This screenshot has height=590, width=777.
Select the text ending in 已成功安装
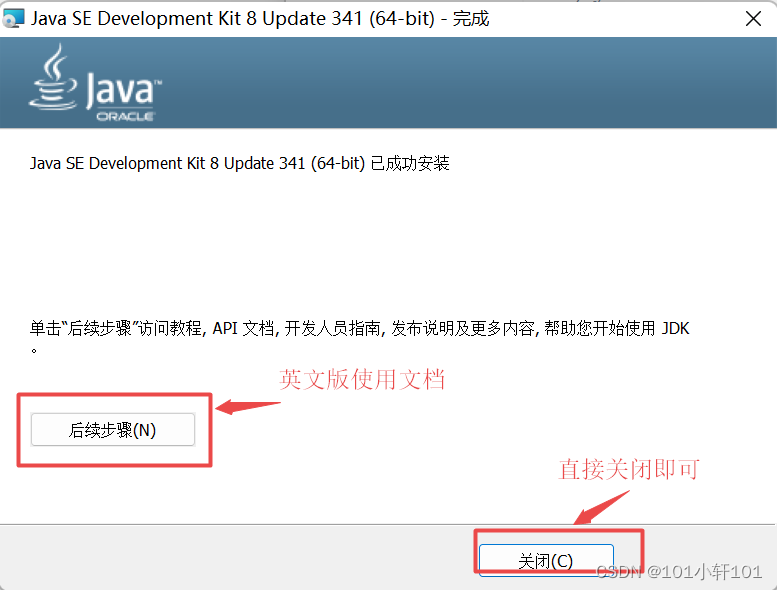coord(239,163)
